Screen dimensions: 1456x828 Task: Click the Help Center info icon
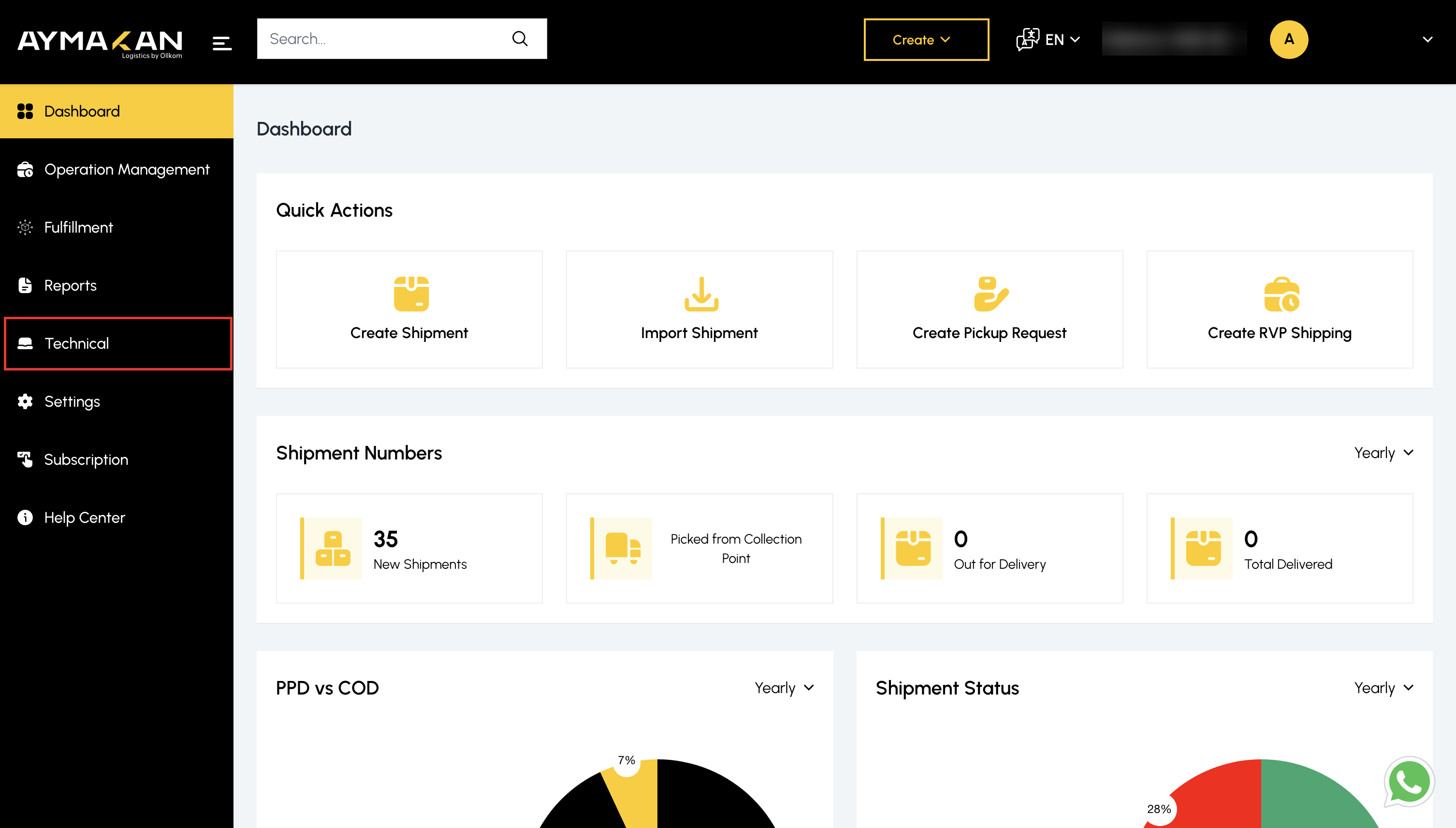click(x=25, y=517)
